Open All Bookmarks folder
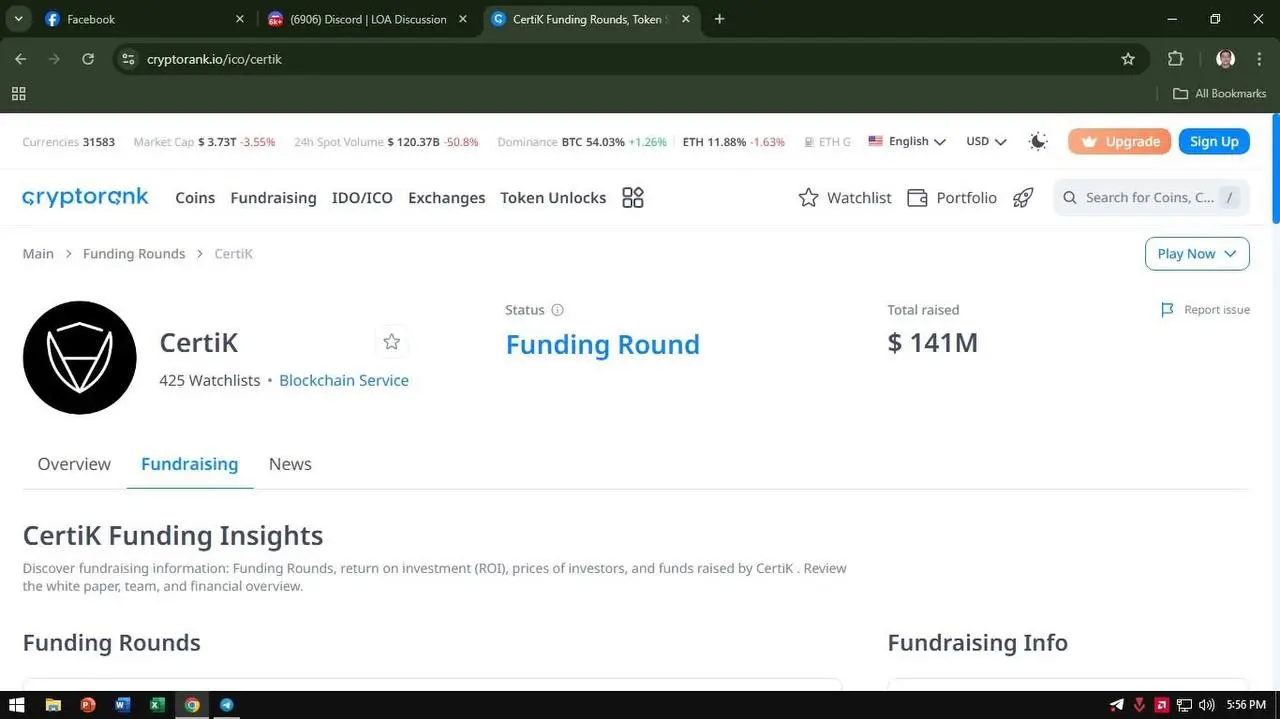 [x=1219, y=93]
